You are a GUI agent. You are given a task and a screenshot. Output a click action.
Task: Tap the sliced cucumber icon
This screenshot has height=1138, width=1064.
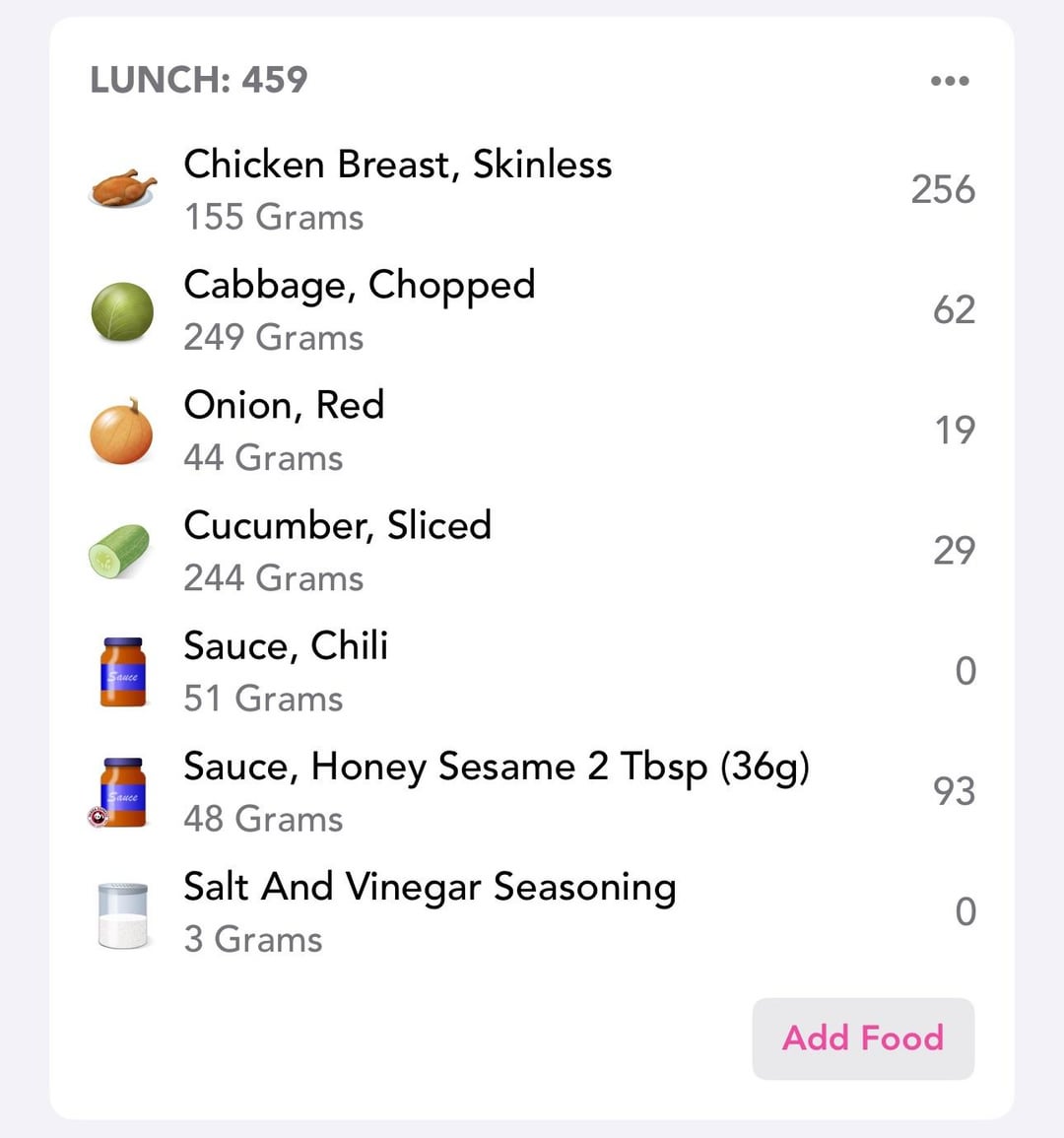click(x=120, y=551)
